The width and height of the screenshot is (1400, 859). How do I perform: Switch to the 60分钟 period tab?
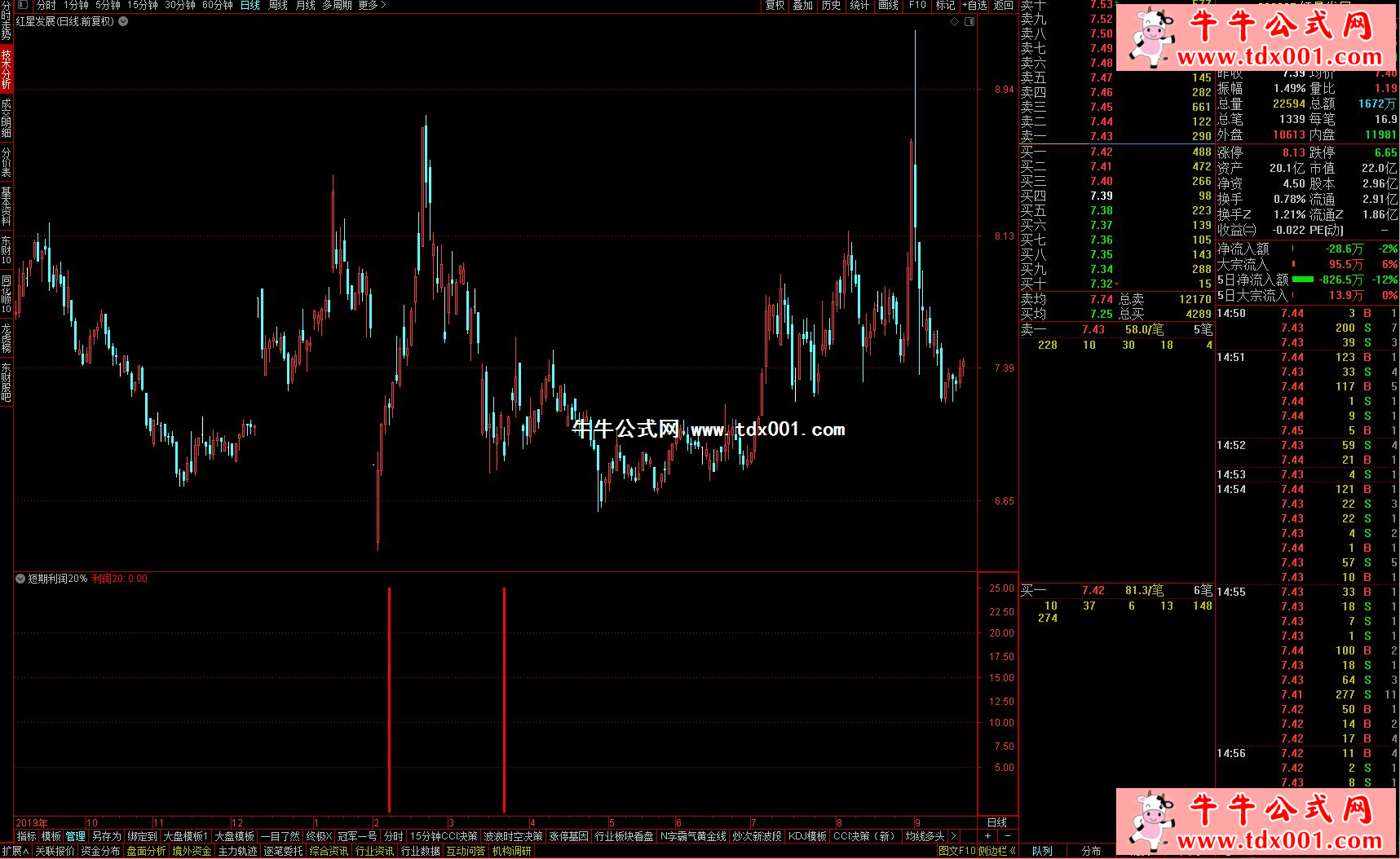coord(217,6)
